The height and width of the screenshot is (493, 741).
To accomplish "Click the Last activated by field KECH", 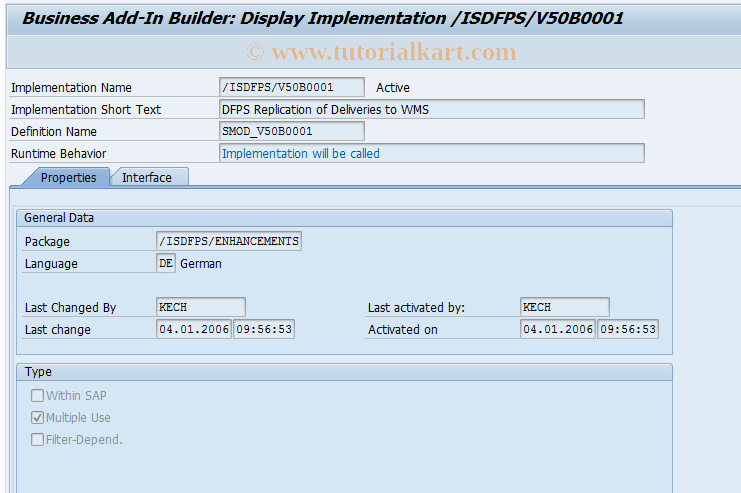I will click(x=565, y=307).
